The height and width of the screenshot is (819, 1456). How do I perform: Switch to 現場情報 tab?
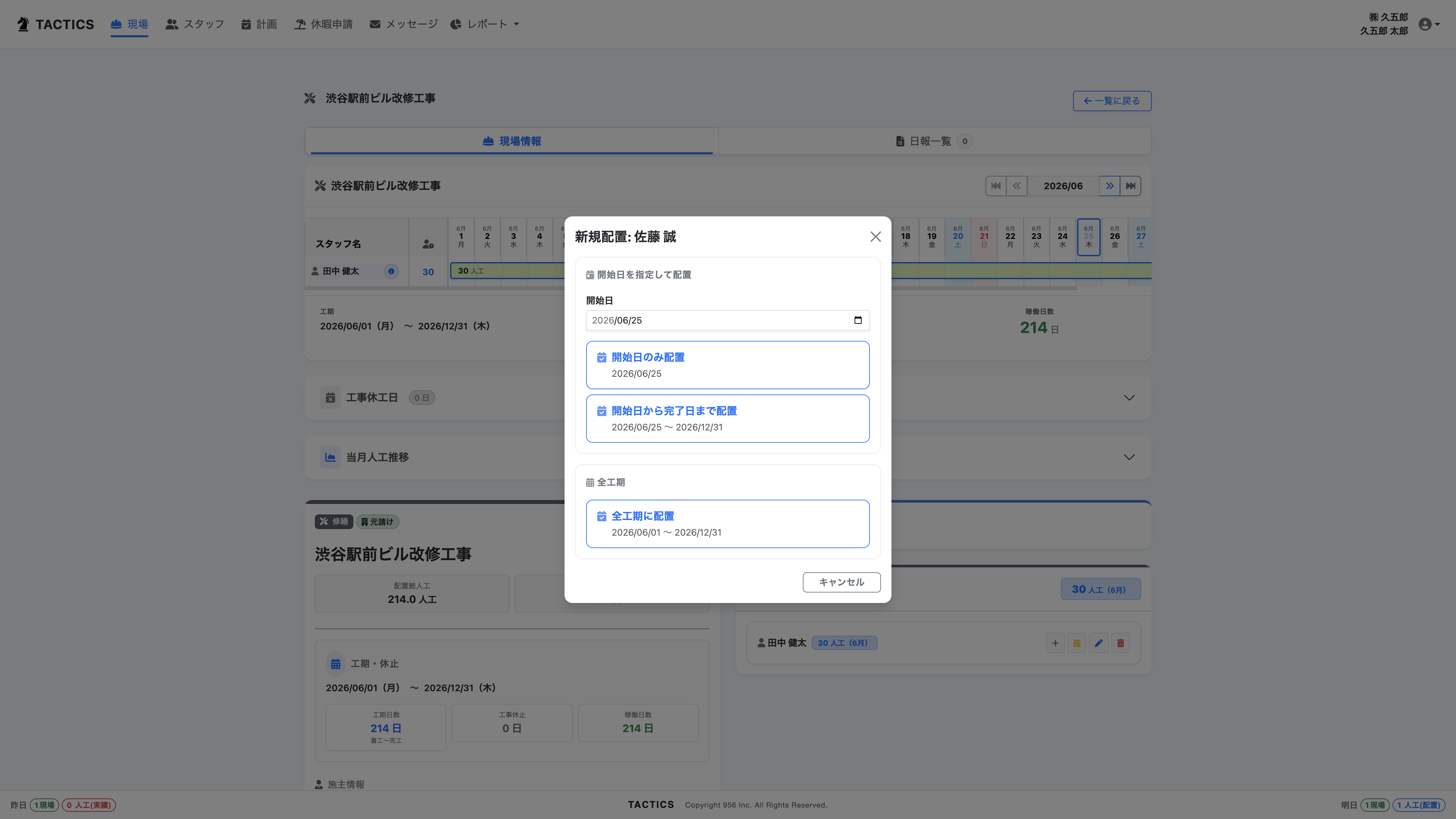click(x=512, y=141)
